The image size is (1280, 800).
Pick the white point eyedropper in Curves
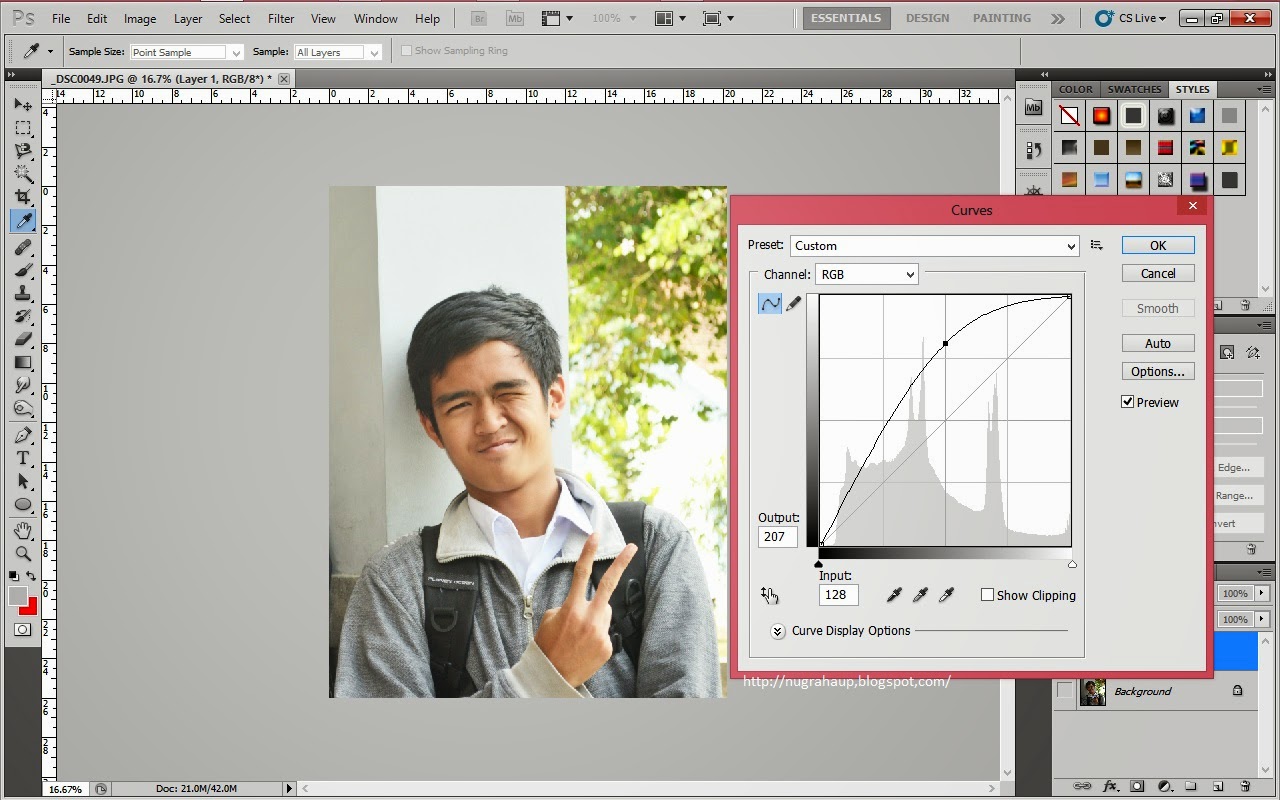(946, 595)
